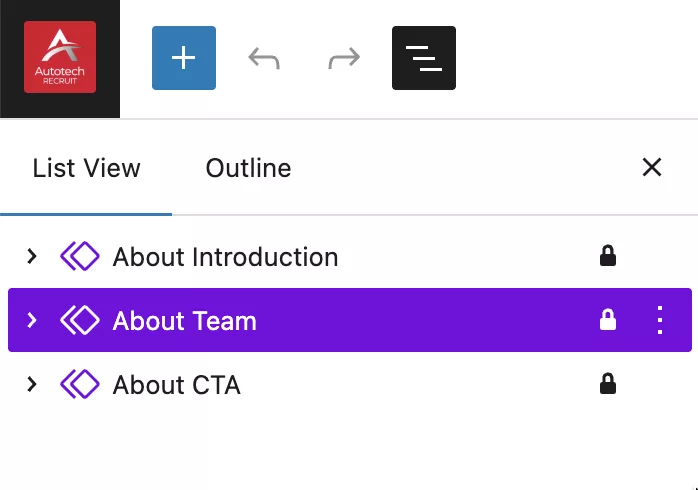Click the About Introduction pattern icon
The height and width of the screenshot is (490, 698).
click(80, 257)
